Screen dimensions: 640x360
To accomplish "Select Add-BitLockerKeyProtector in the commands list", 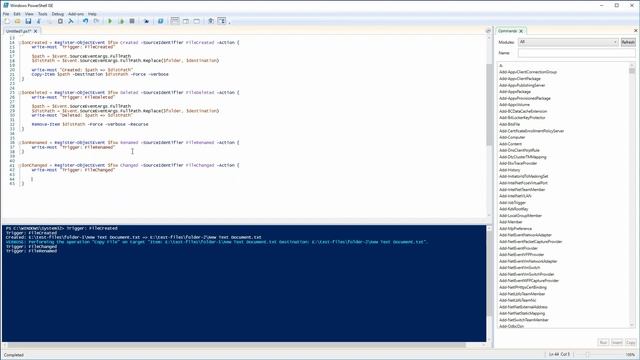I will 522,118.
